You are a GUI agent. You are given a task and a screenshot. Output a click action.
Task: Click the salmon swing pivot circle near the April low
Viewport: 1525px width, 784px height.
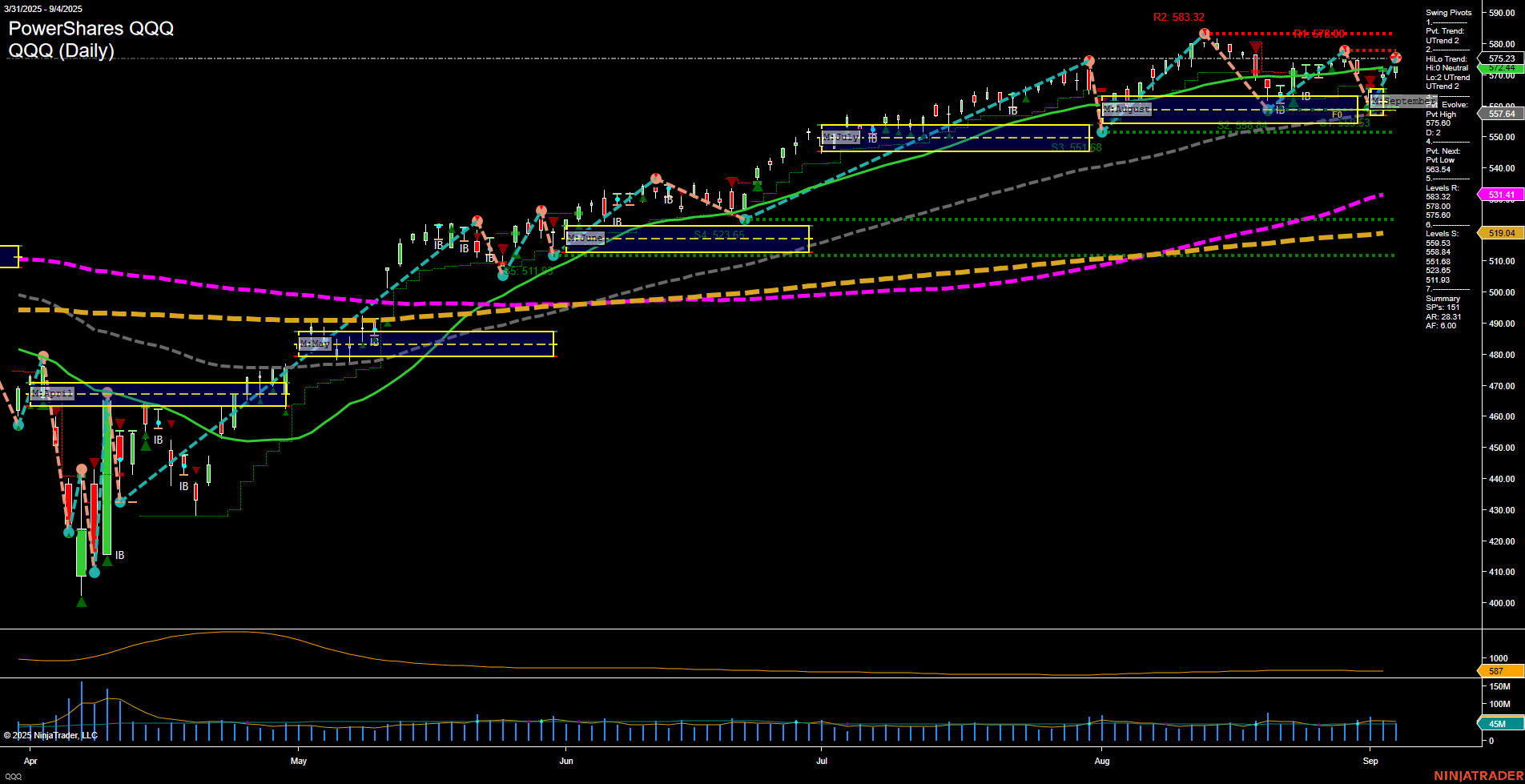pos(81,470)
